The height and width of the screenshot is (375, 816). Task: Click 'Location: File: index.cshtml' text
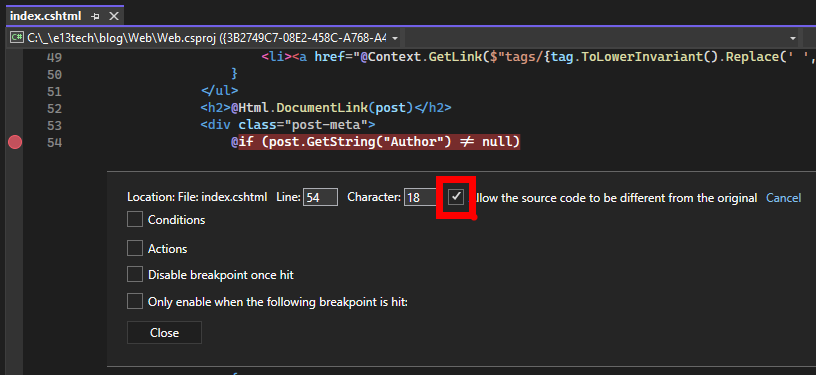tap(197, 198)
